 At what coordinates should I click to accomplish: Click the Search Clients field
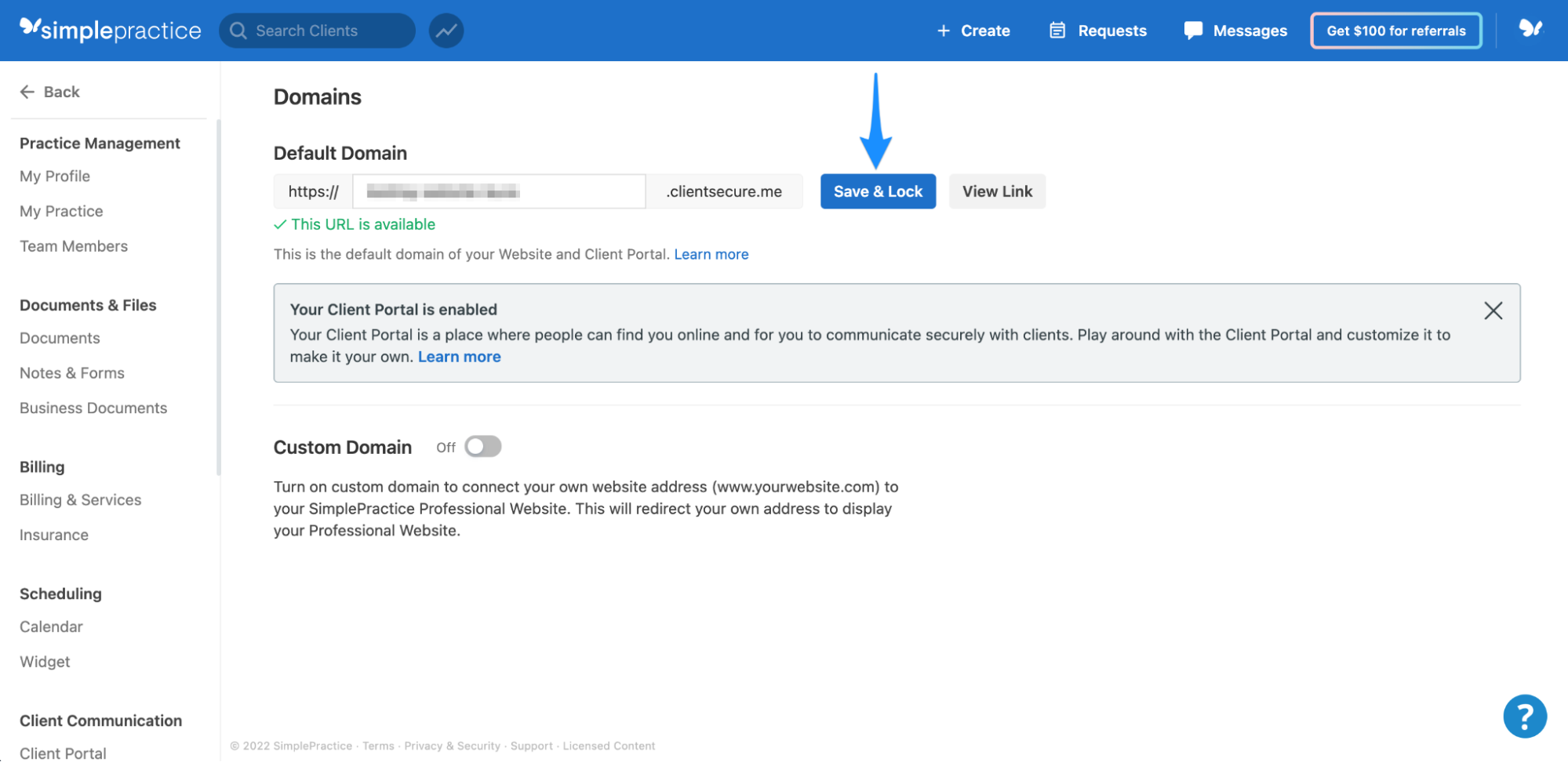[x=317, y=31]
